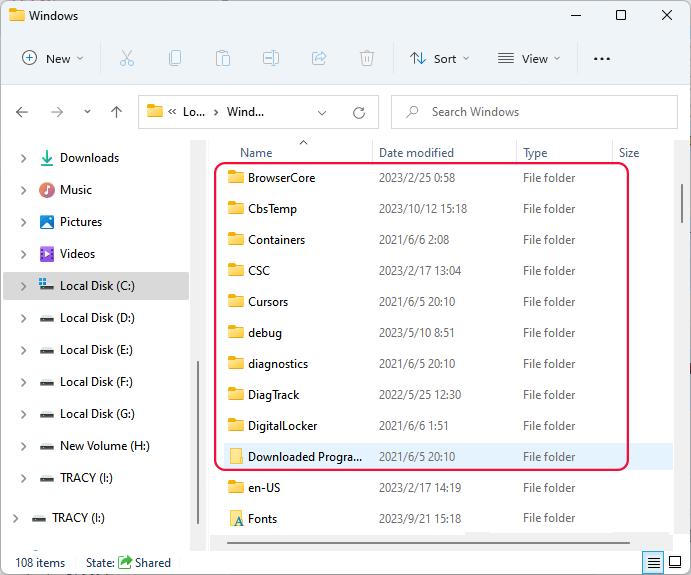
Task: Click the Videos icon in sidebar
Action: [x=47, y=254]
